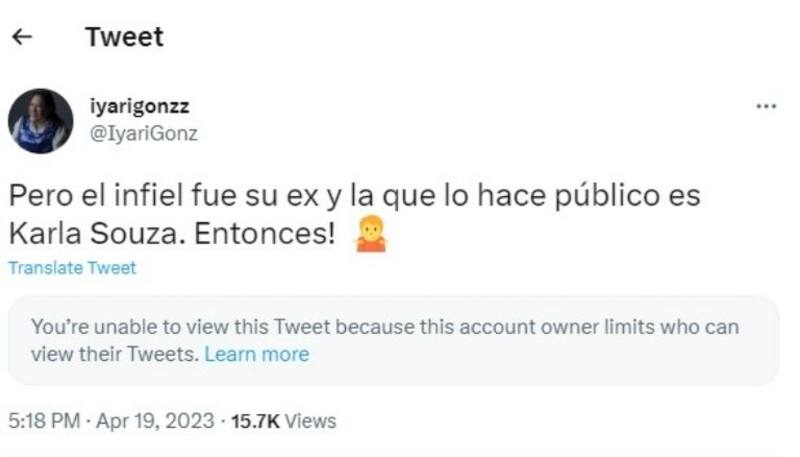Click the Tweet page heading
800x457 pixels.
click(x=124, y=37)
